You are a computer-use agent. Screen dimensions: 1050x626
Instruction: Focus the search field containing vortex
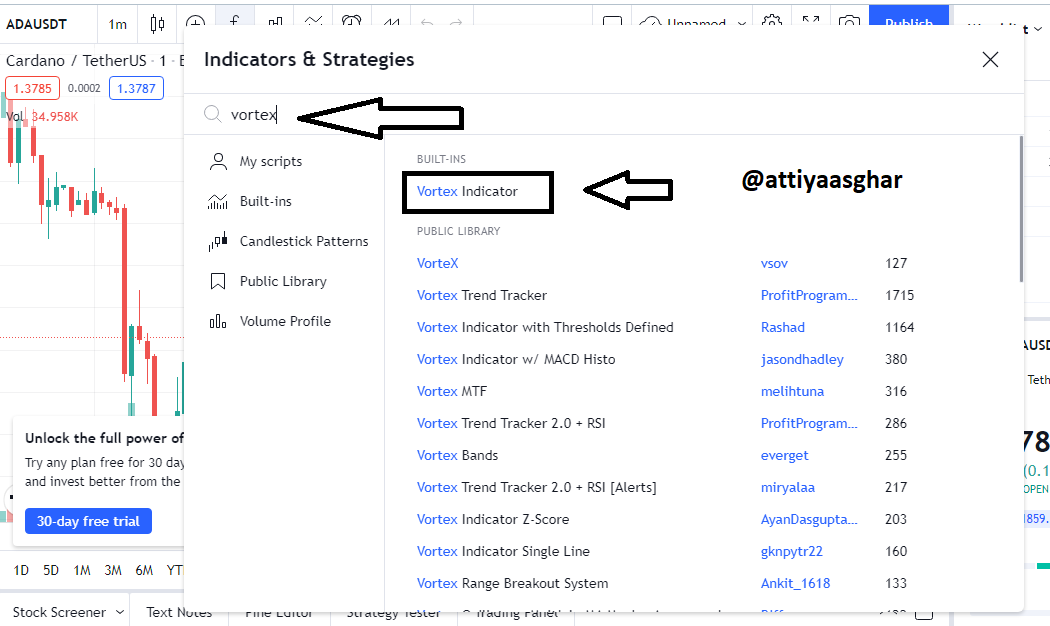click(603, 114)
